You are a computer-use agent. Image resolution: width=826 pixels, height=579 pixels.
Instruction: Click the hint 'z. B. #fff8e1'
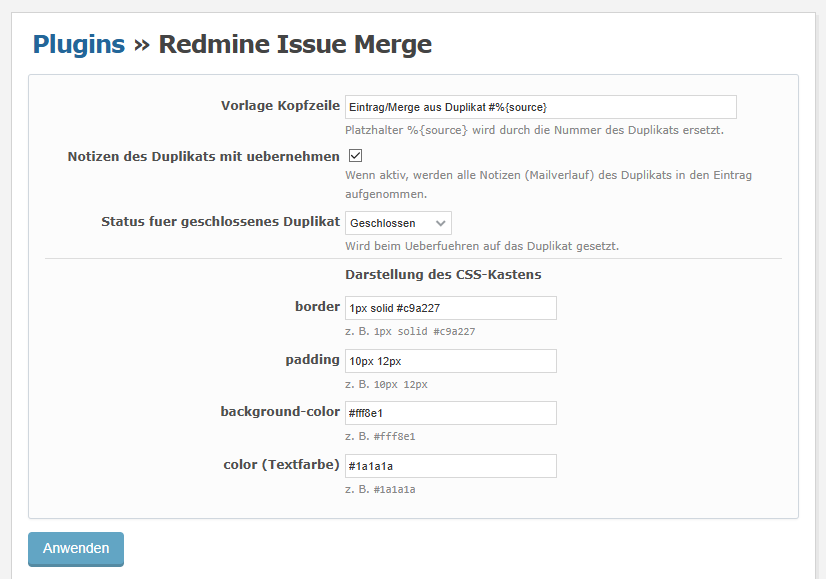click(380, 436)
